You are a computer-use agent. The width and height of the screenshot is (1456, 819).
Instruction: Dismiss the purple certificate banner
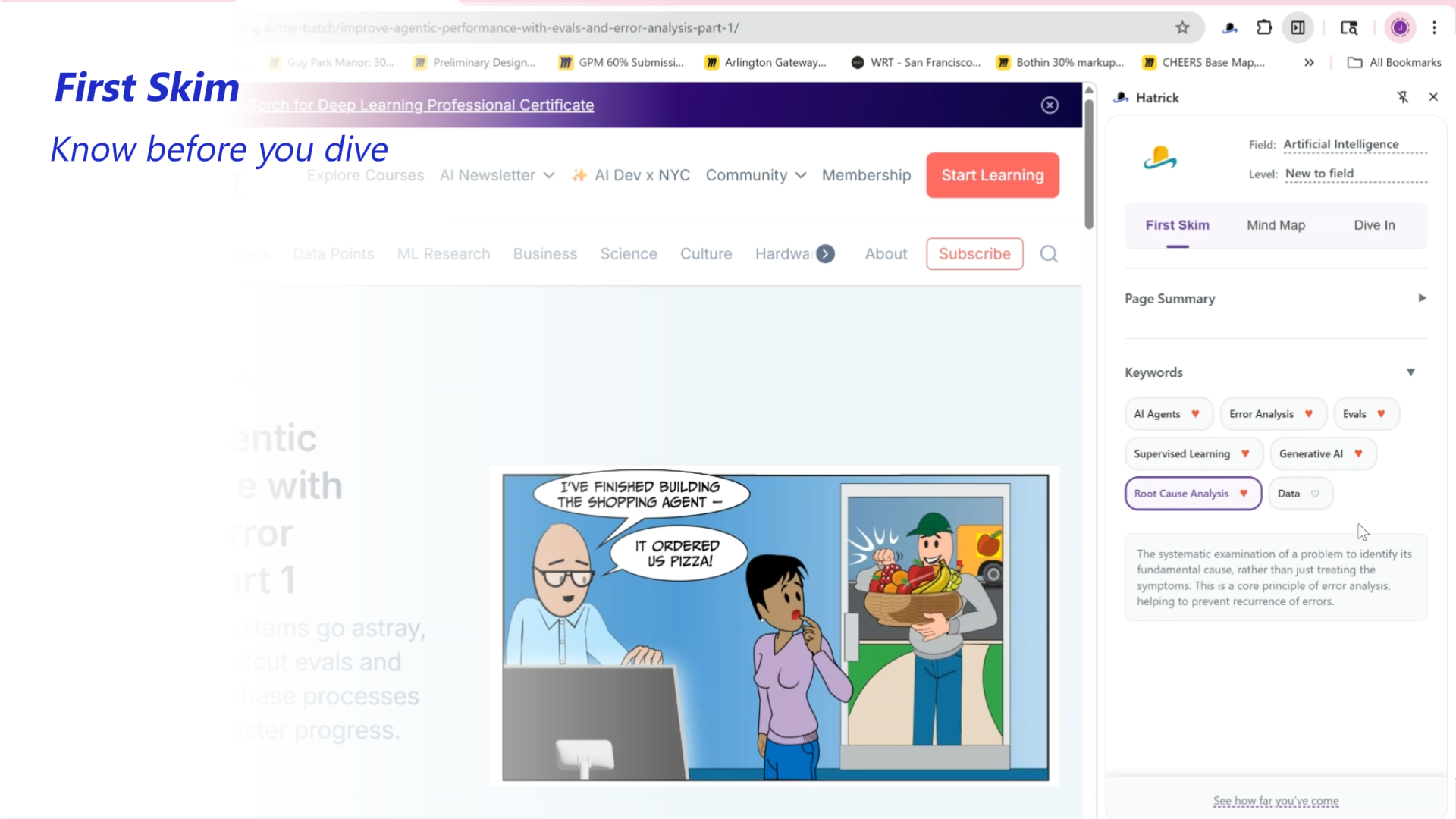click(1050, 105)
